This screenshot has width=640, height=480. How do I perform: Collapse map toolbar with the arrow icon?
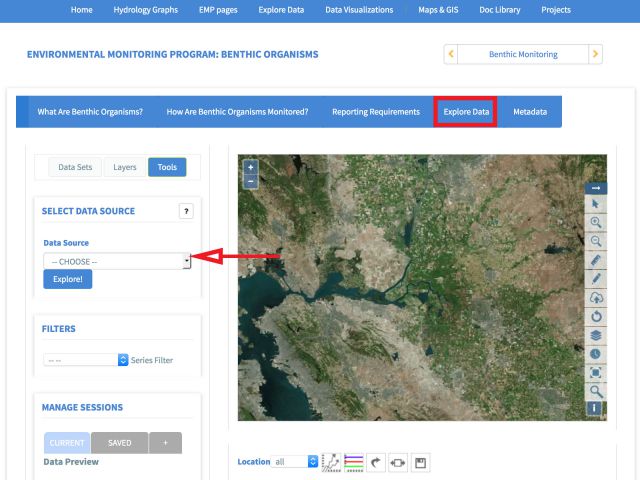[x=596, y=188]
